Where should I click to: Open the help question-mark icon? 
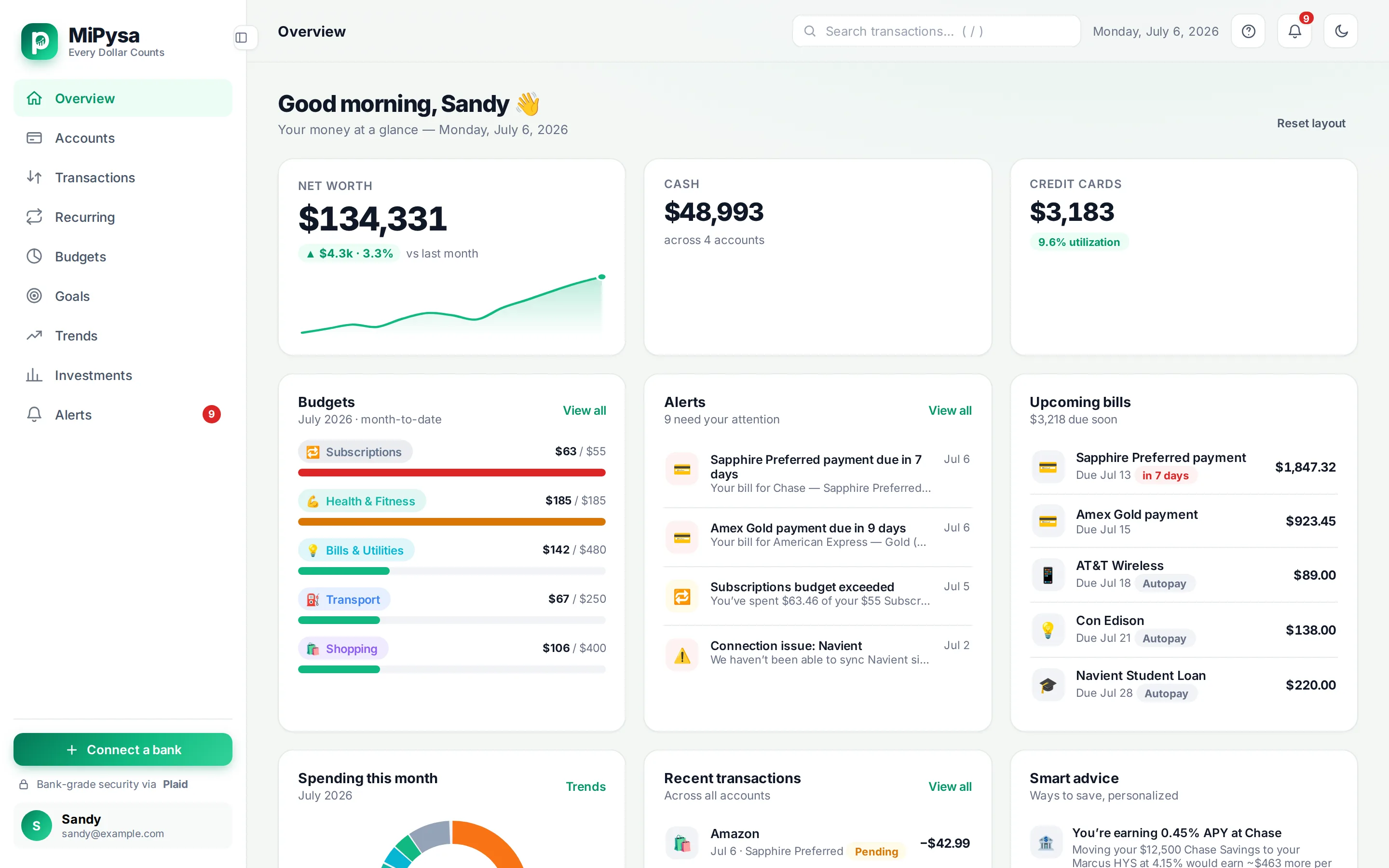click(1248, 31)
